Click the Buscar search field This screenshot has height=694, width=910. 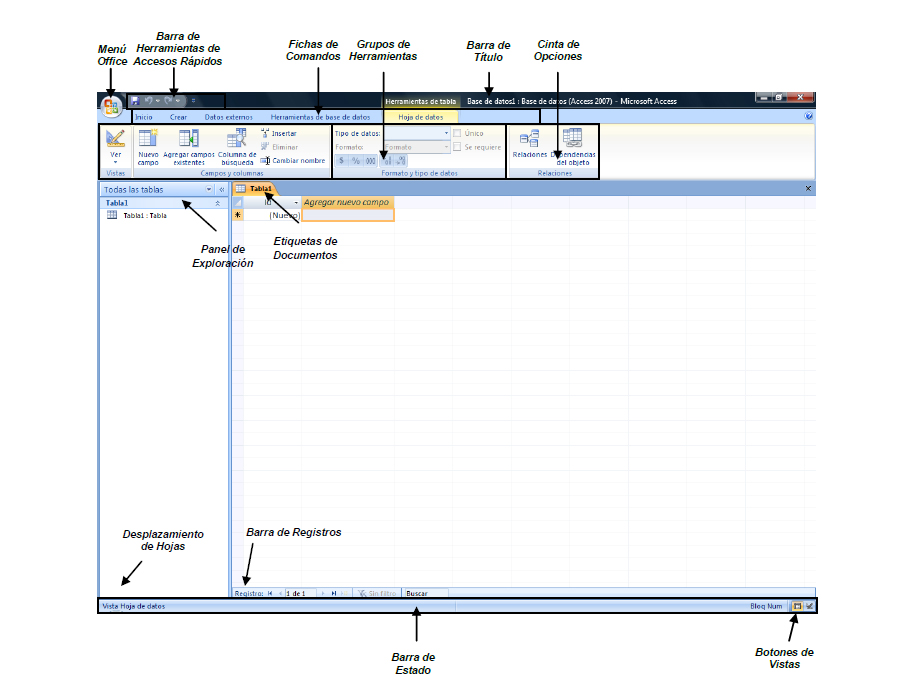[425, 593]
